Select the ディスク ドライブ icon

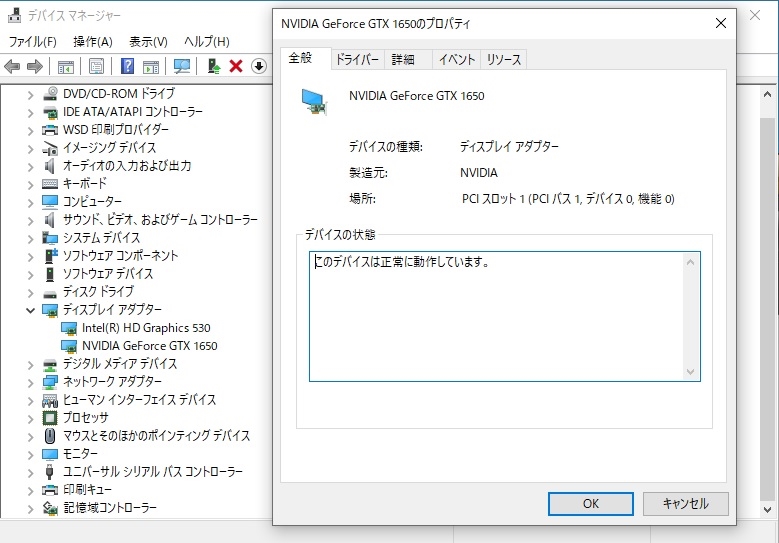click(x=50, y=293)
